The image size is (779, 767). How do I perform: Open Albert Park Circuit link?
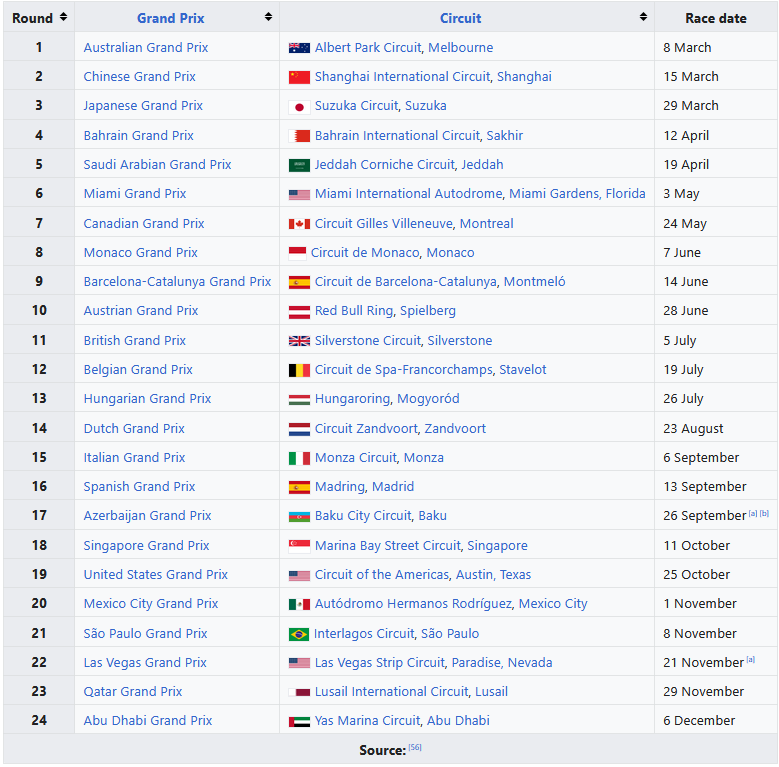368,48
